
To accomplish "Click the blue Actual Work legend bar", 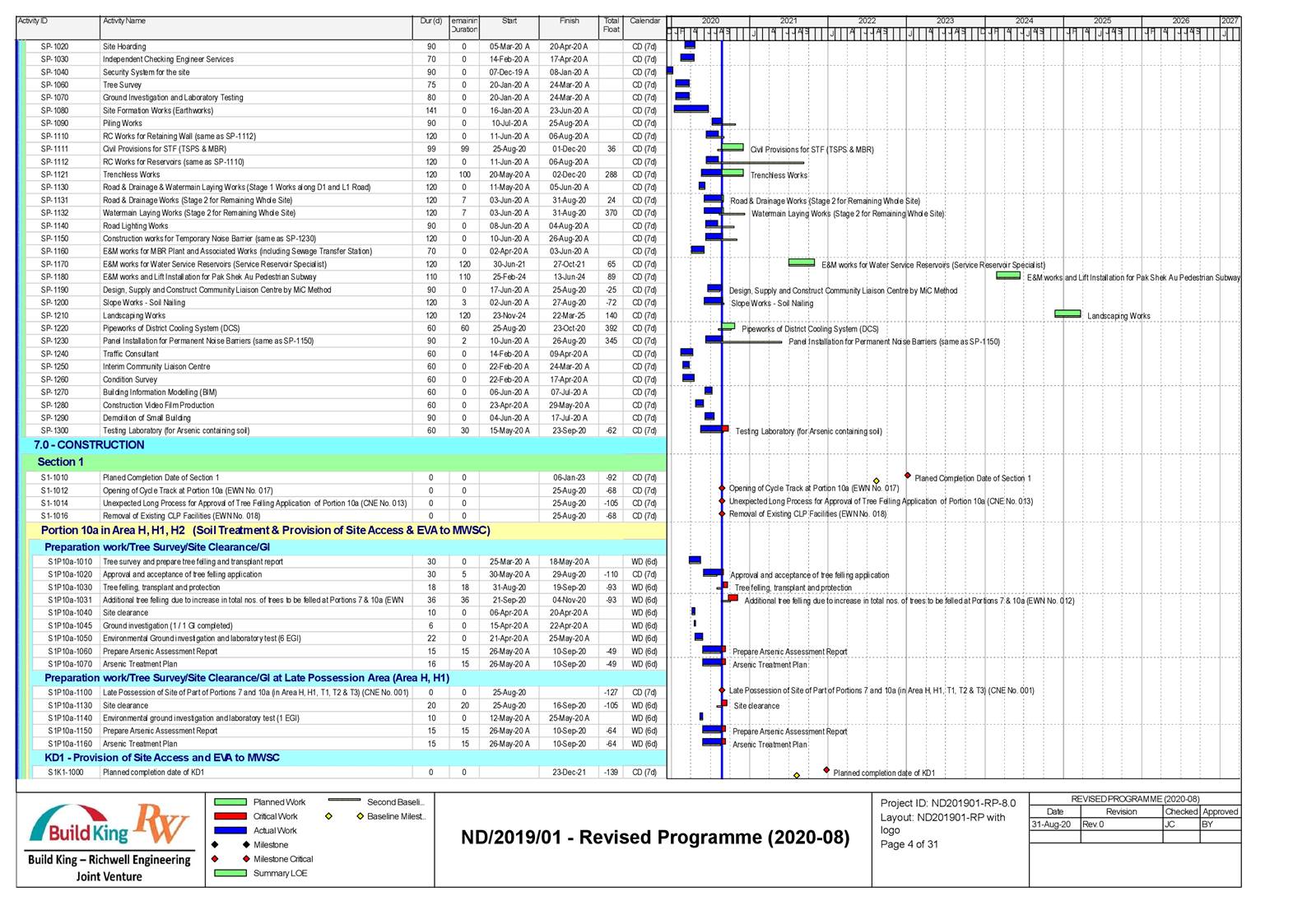I will (x=230, y=830).
